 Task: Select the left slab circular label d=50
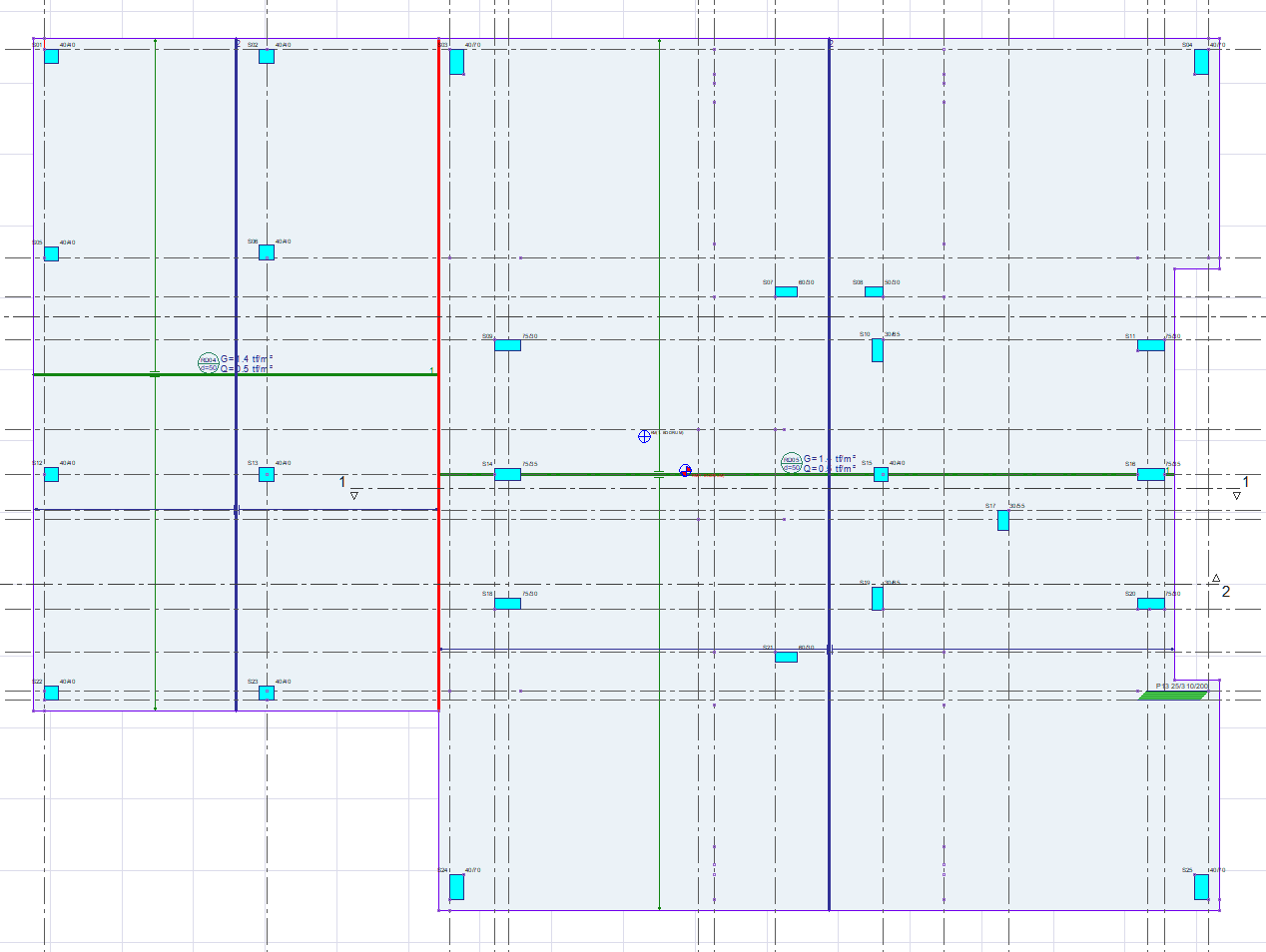(x=208, y=363)
